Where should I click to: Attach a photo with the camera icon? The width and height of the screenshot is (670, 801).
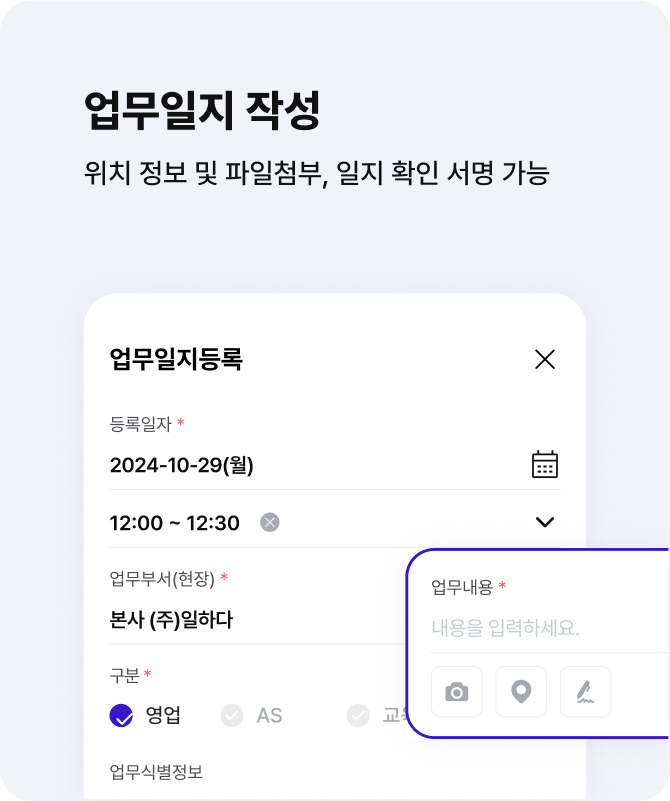click(x=457, y=692)
